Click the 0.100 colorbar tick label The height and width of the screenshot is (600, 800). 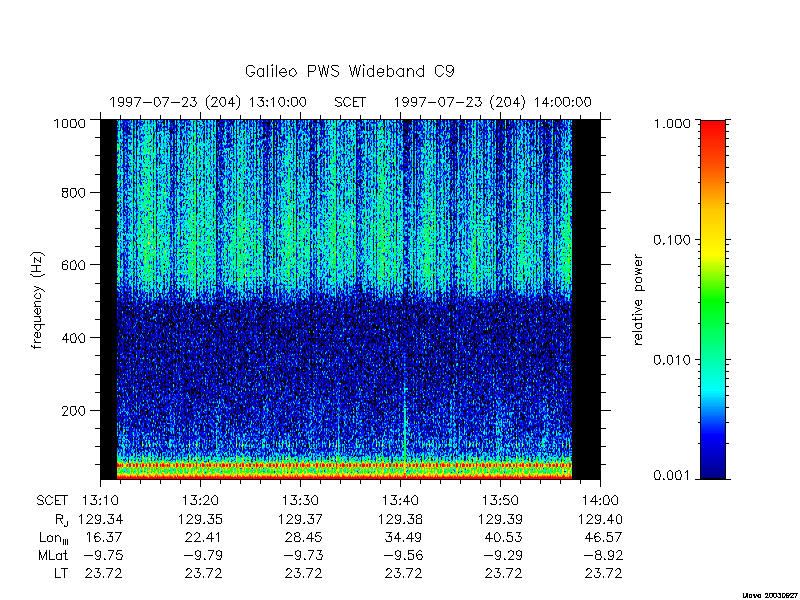[672, 240]
